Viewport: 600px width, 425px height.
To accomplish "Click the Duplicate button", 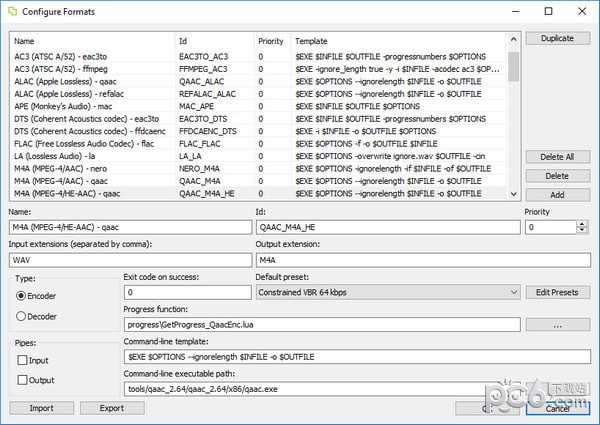I will (x=557, y=38).
